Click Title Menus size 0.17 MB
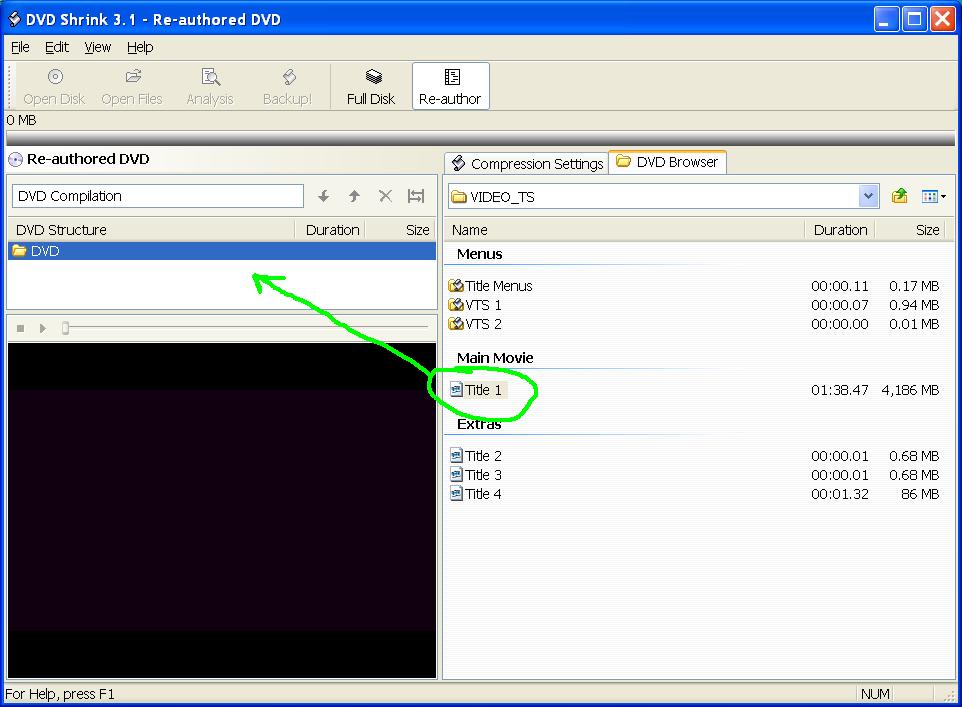 click(914, 286)
